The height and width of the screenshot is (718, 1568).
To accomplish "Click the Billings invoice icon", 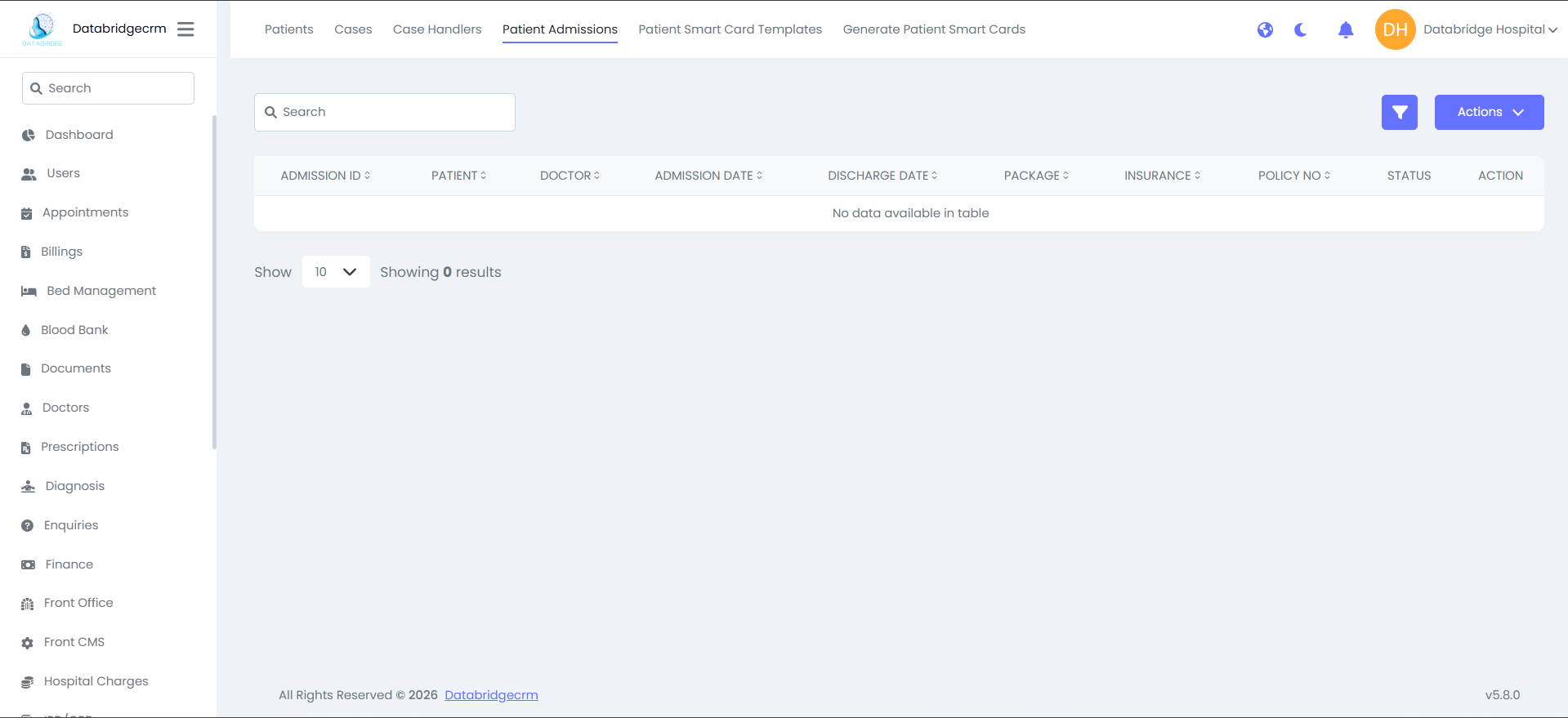I will pos(26,252).
